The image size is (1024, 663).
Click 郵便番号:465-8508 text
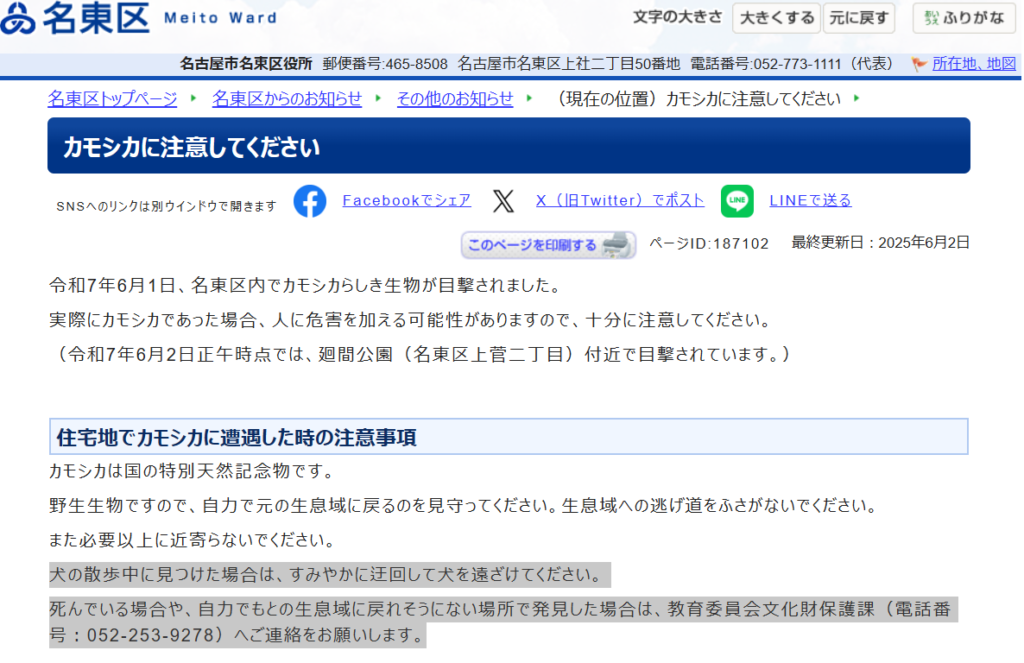tap(385, 64)
